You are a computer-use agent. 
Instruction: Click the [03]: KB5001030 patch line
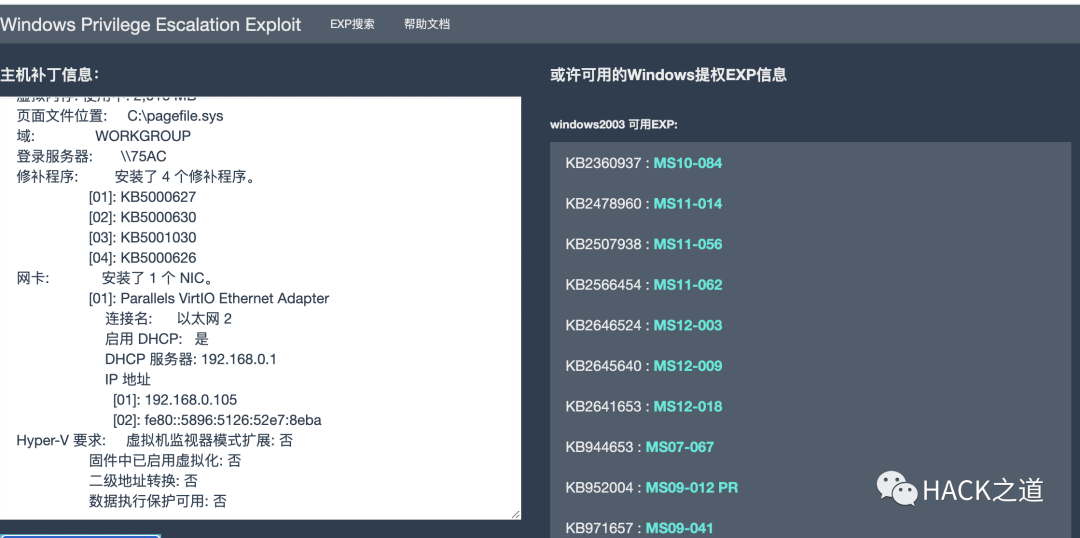[143, 238]
